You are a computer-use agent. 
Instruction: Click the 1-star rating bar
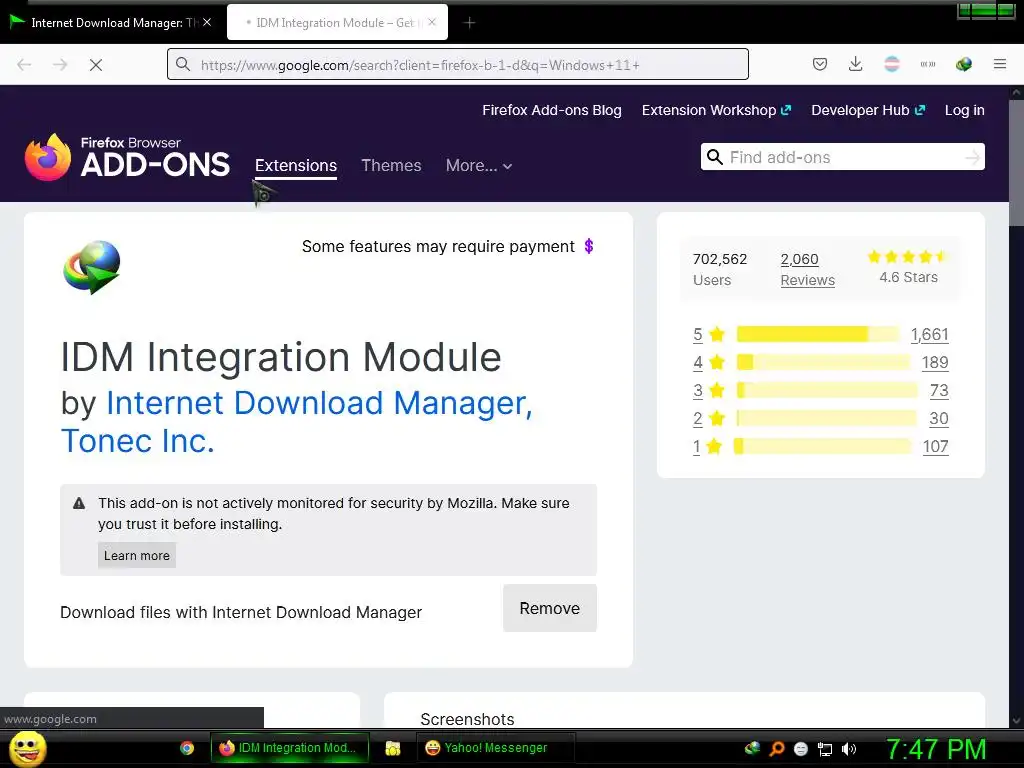point(823,447)
